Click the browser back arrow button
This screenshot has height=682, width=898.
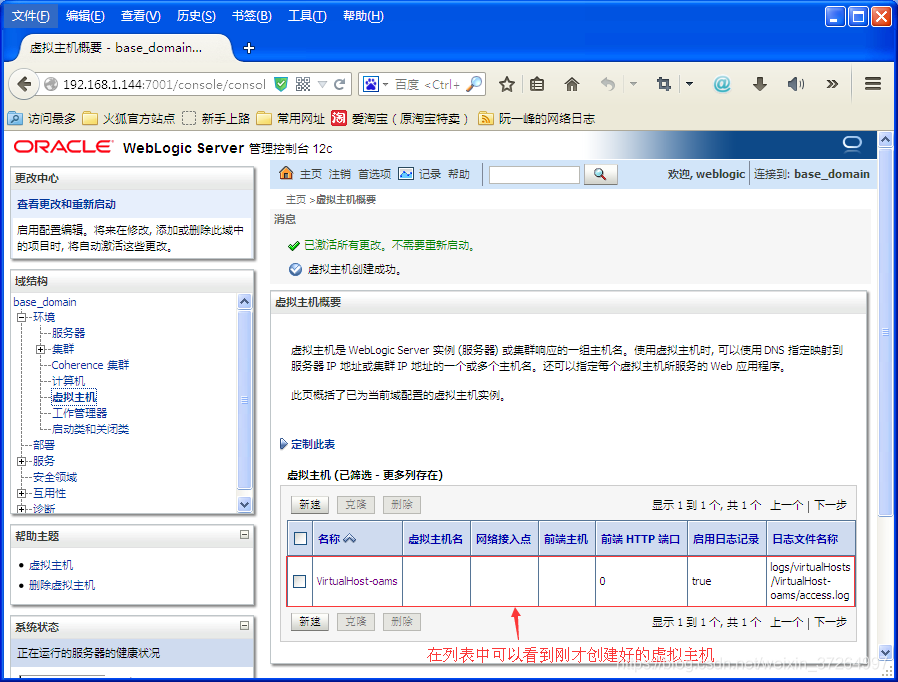point(24,84)
